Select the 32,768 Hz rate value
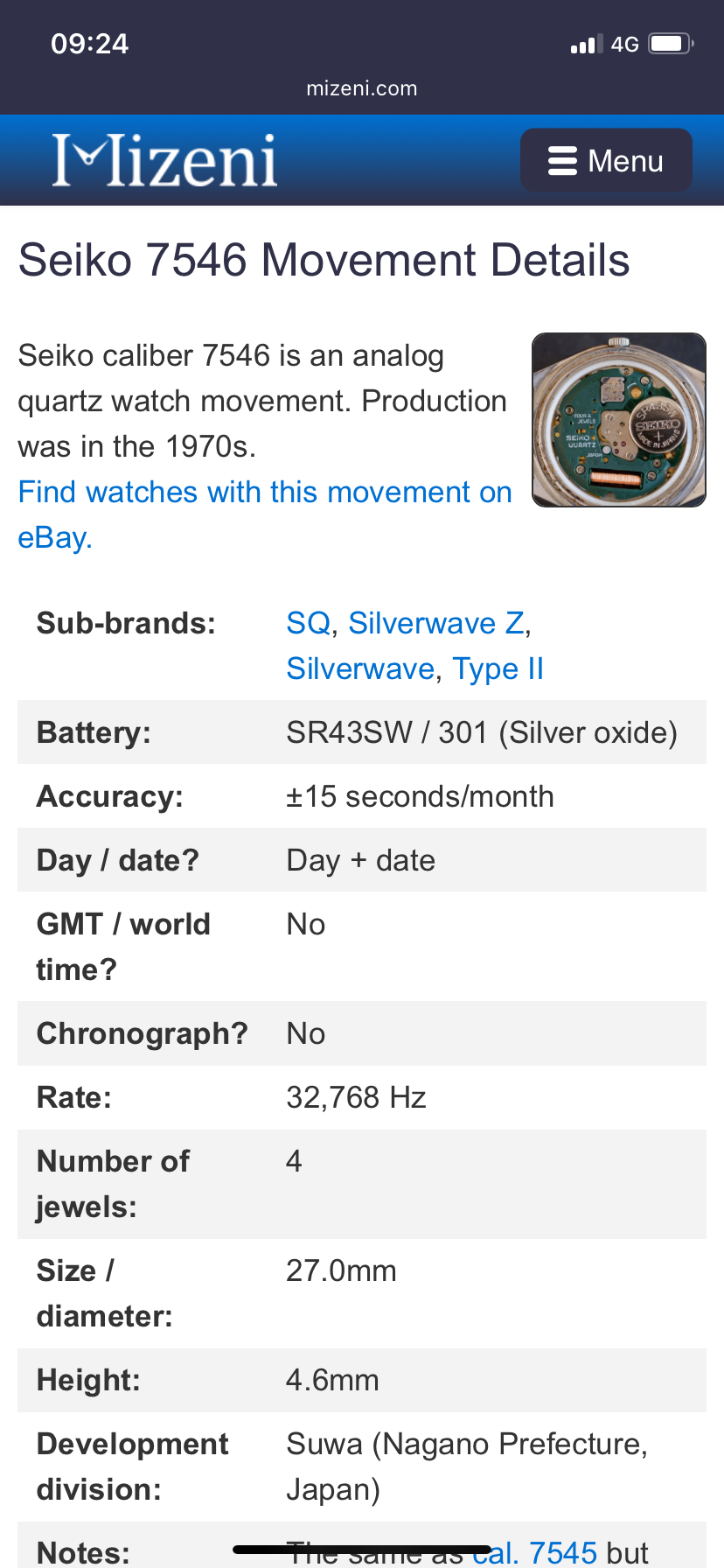Viewport: 724px width, 1568px height. [356, 1097]
